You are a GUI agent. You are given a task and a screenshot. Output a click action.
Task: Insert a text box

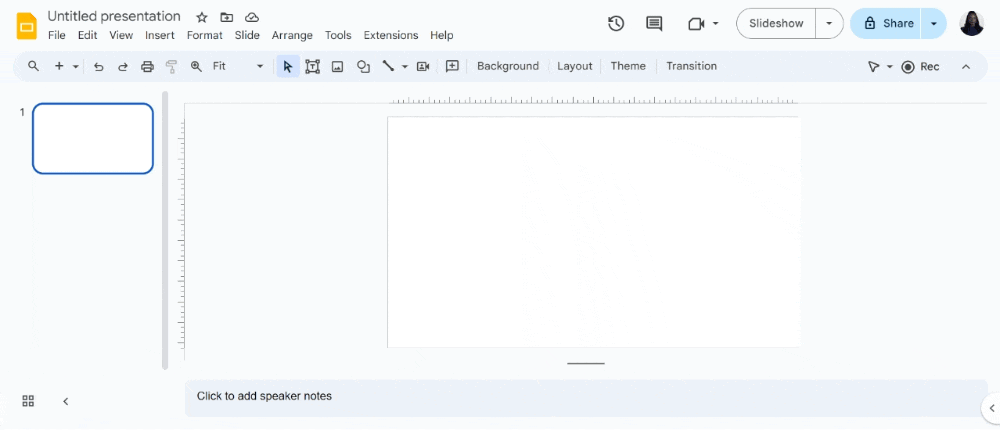pos(312,66)
